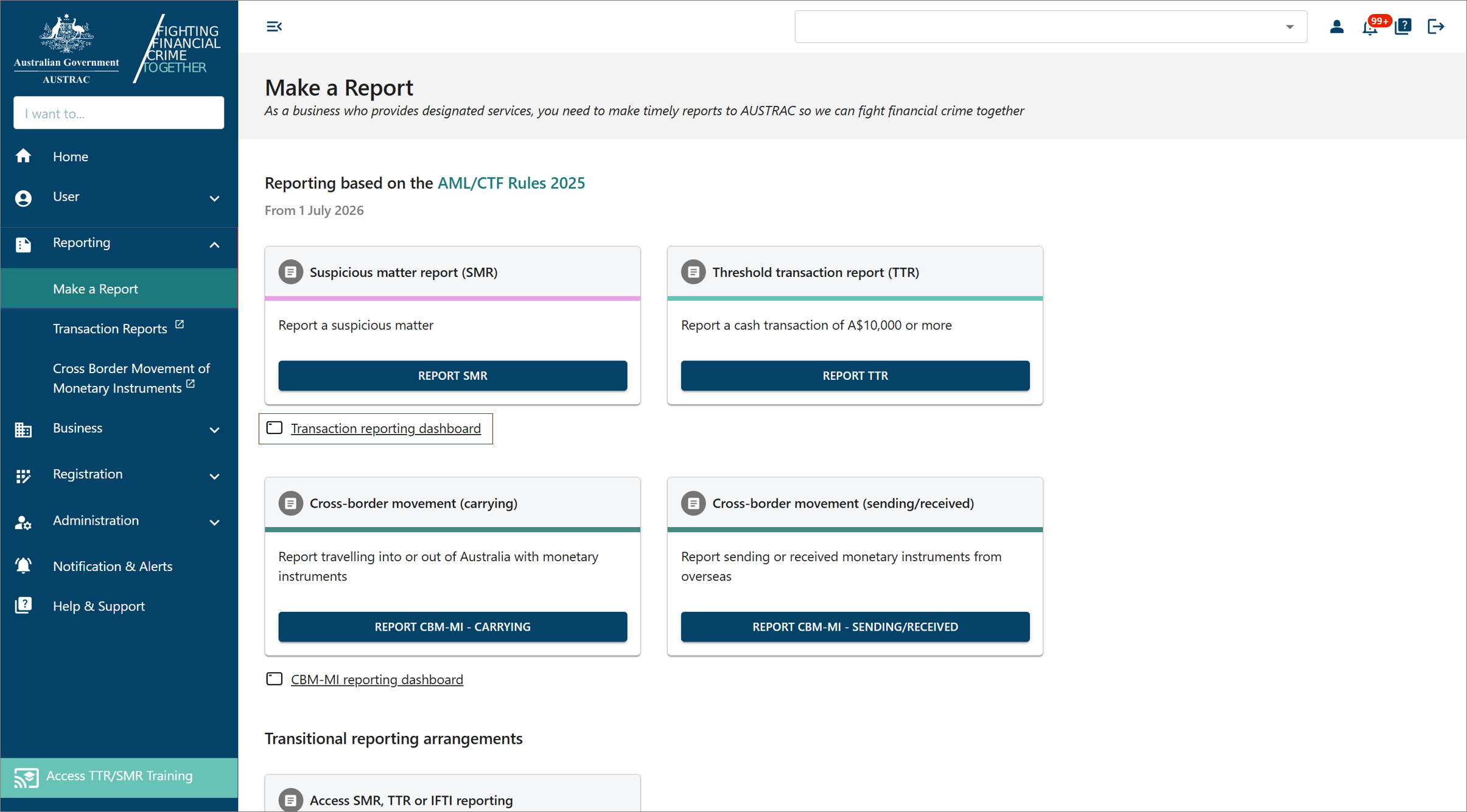Open Notification & Alerts sidebar item
The height and width of the screenshot is (812, 1467).
click(119, 566)
